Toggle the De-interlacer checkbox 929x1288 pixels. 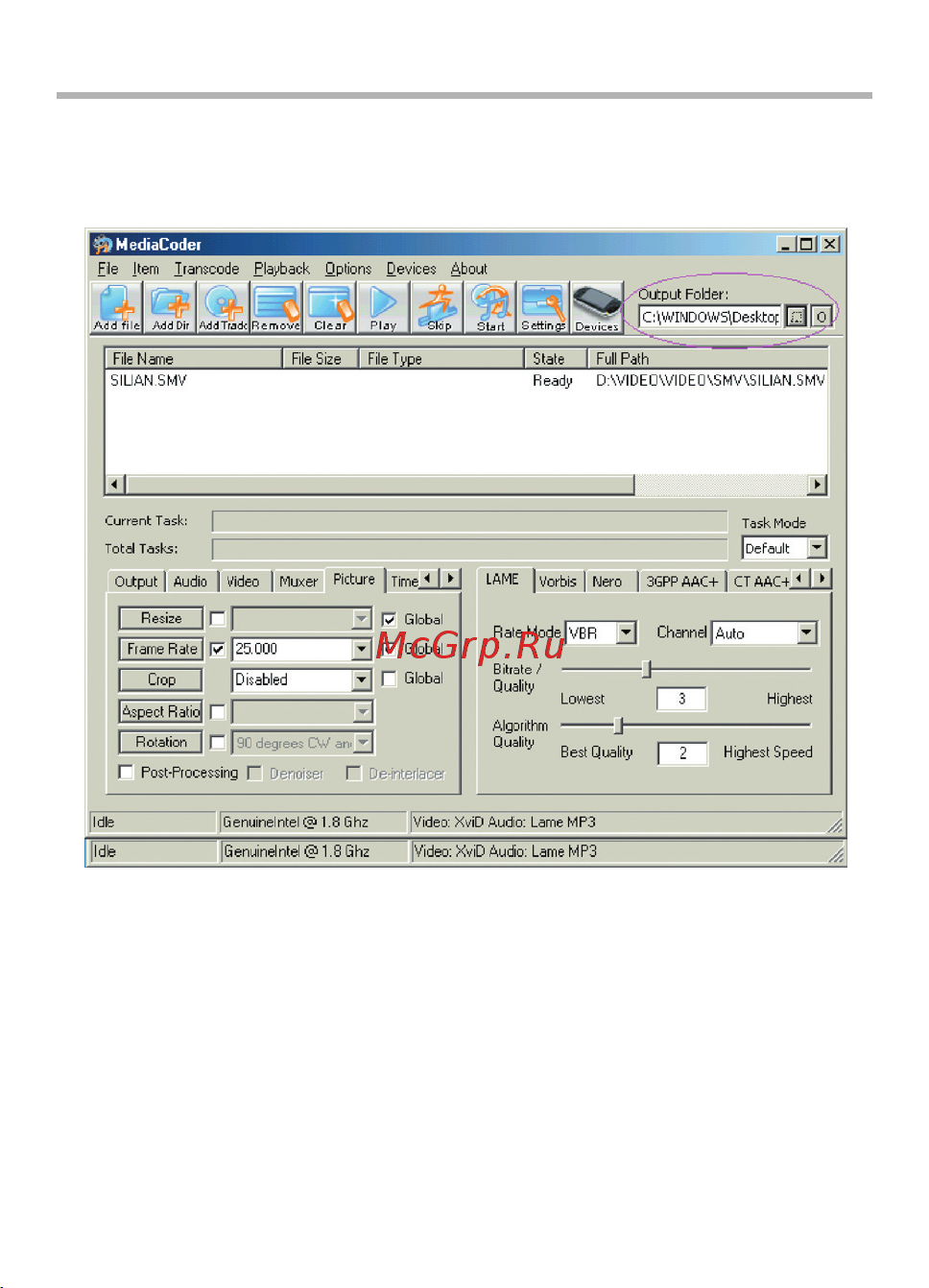(354, 774)
